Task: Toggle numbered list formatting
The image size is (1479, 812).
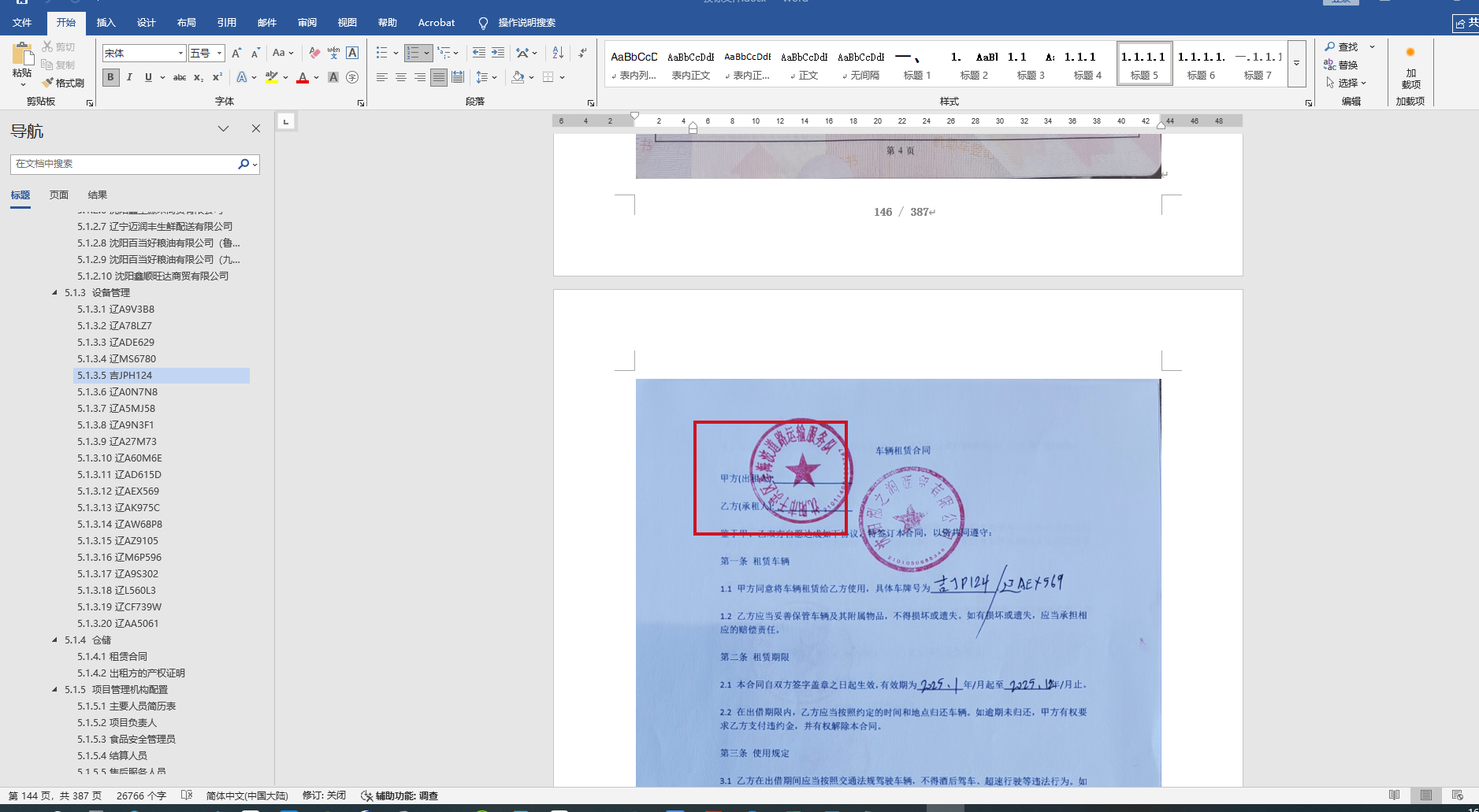Action: (x=413, y=53)
